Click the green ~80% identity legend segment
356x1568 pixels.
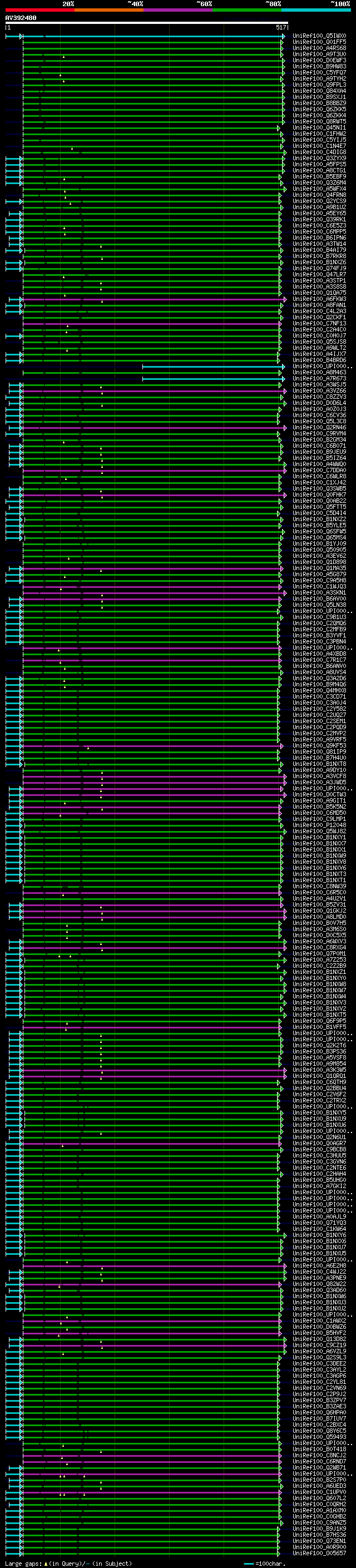[x=246, y=10]
